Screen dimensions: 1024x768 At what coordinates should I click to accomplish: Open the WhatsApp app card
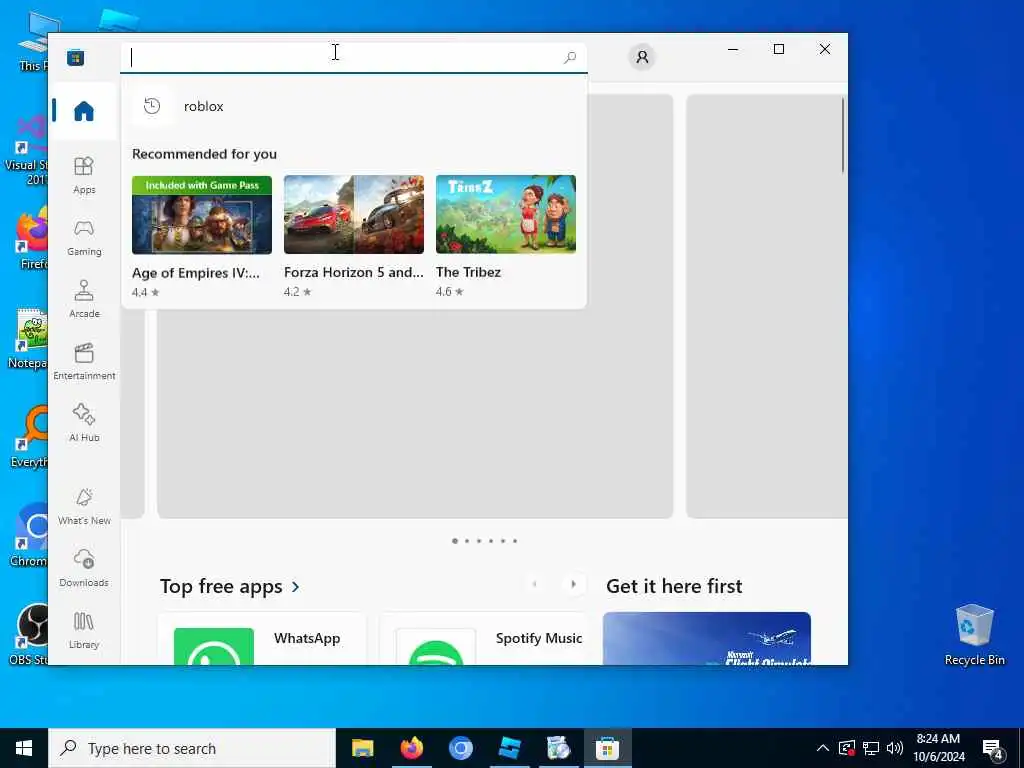point(262,639)
